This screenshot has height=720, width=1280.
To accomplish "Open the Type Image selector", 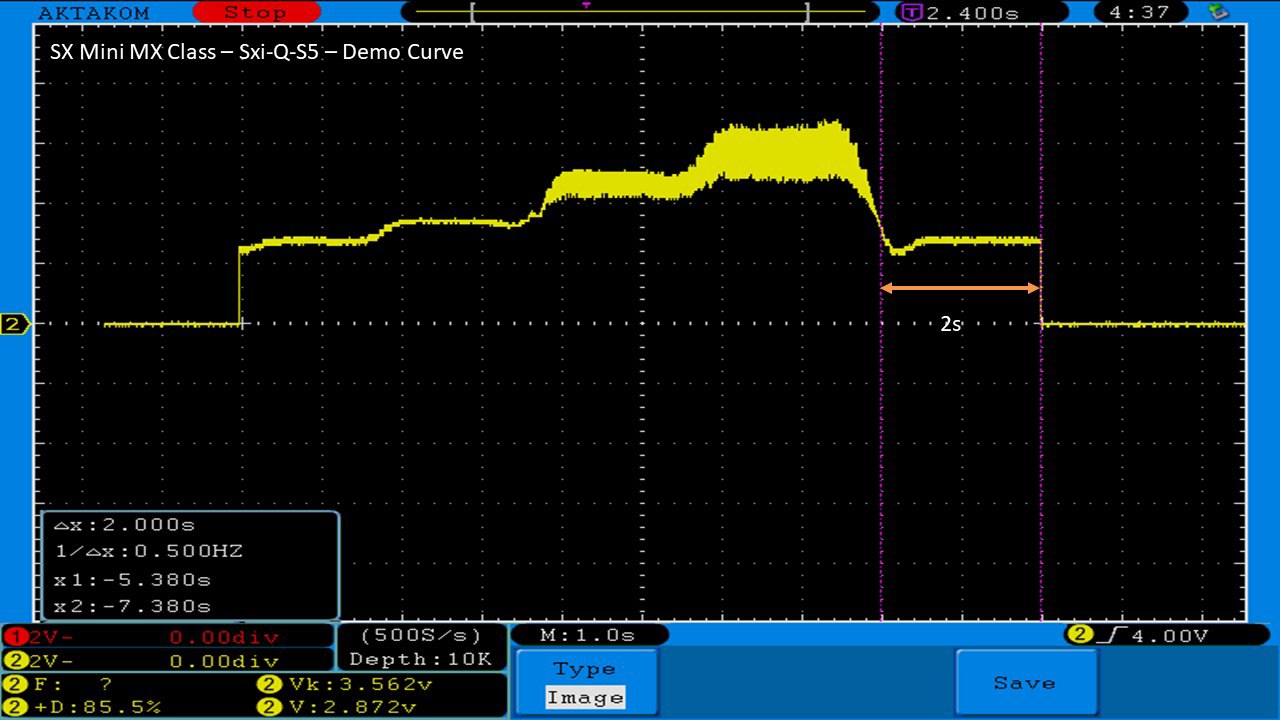I will [585, 683].
